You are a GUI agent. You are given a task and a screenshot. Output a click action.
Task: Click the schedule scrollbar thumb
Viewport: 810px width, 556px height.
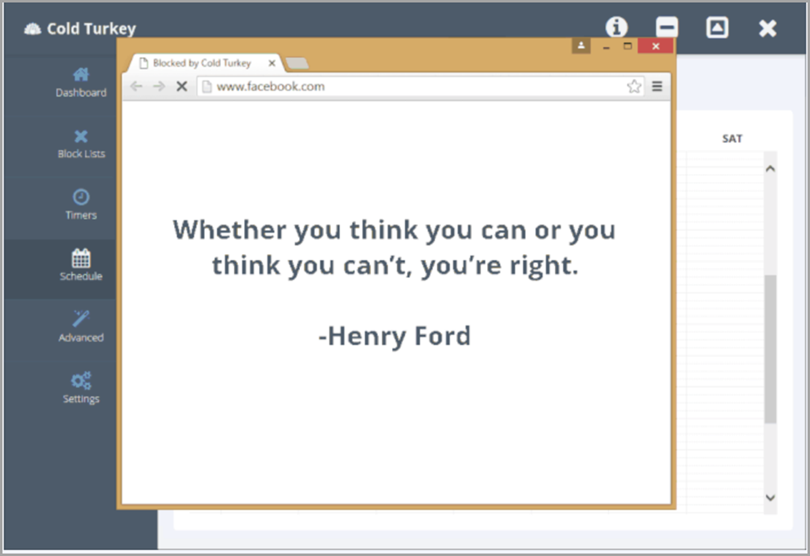[770, 349]
